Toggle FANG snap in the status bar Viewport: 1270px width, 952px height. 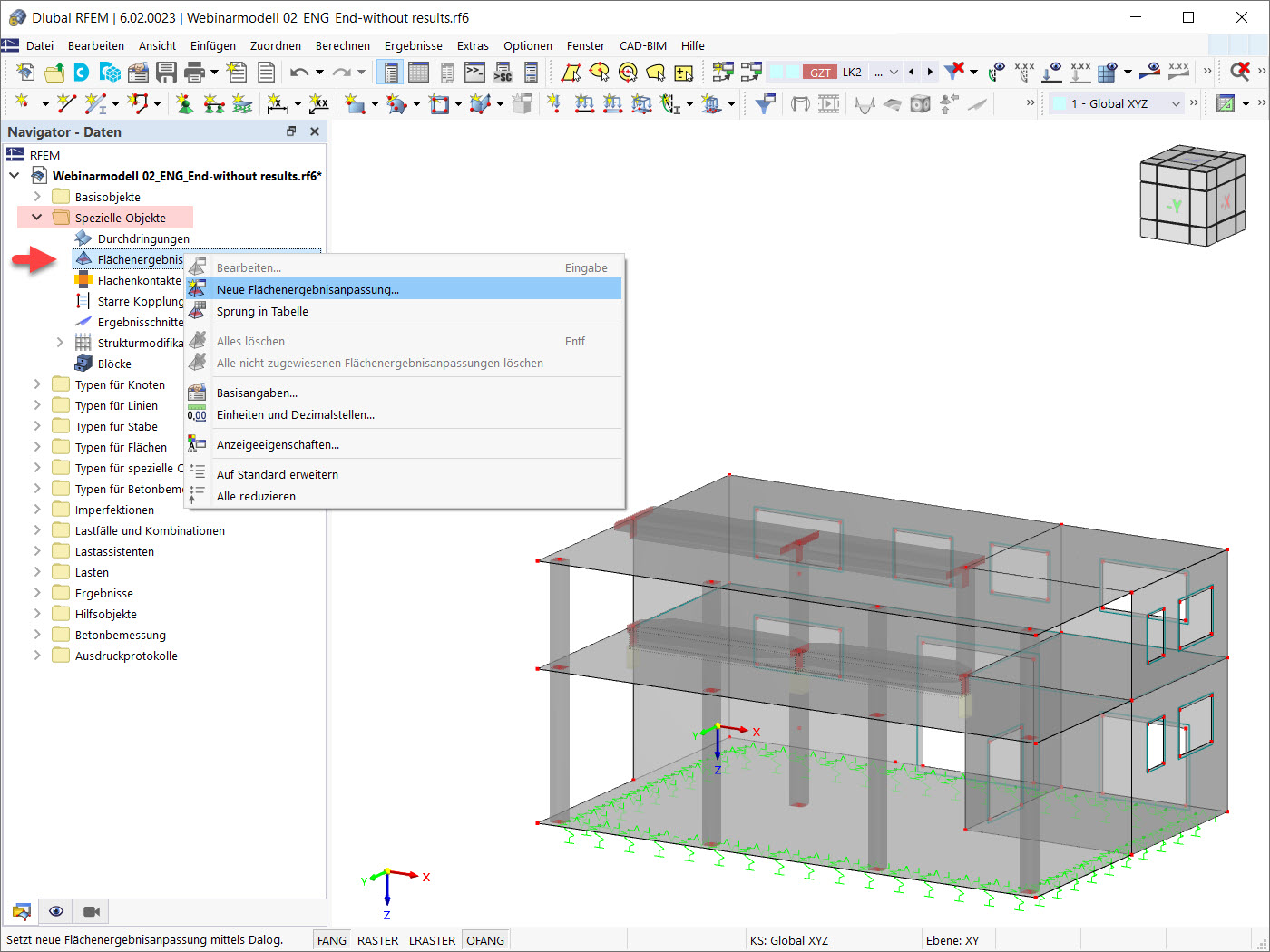tap(332, 940)
